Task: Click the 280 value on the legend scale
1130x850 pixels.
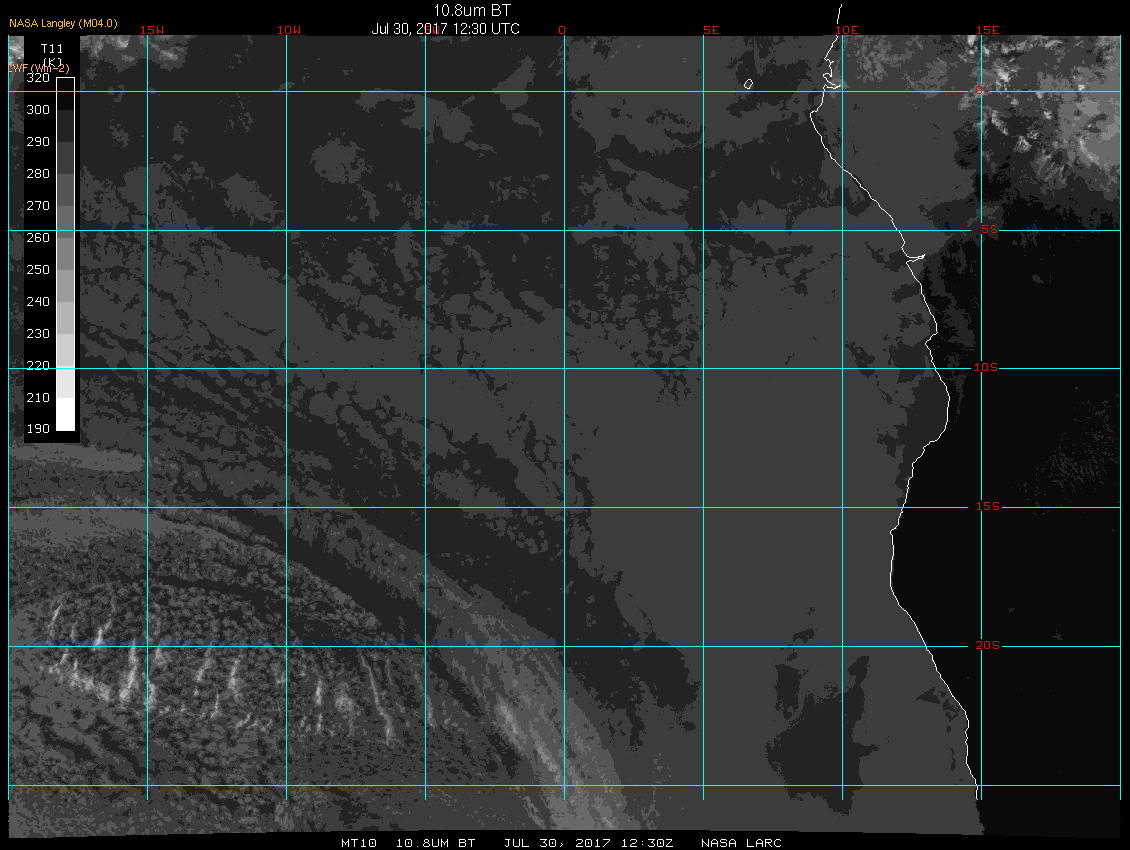Action: pos(37,173)
